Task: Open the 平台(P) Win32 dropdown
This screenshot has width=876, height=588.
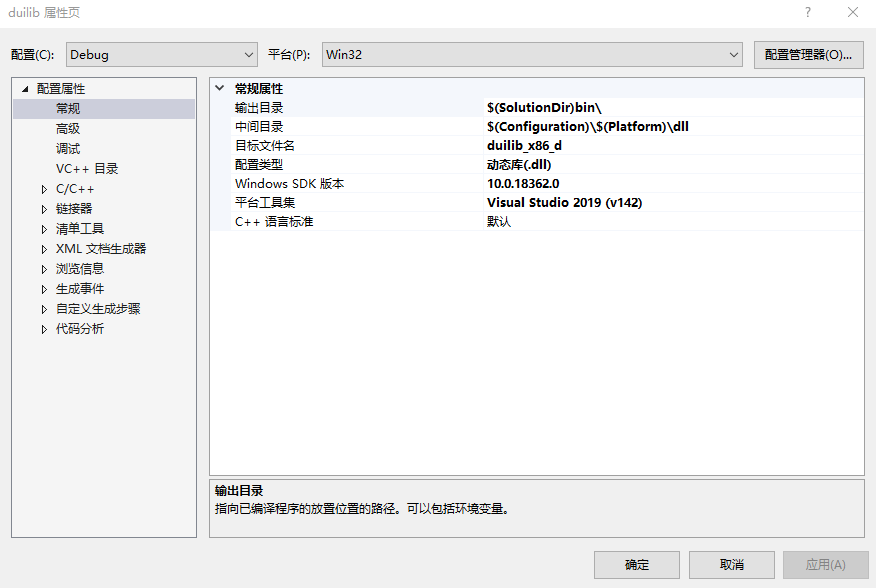Action: [x=532, y=55]
